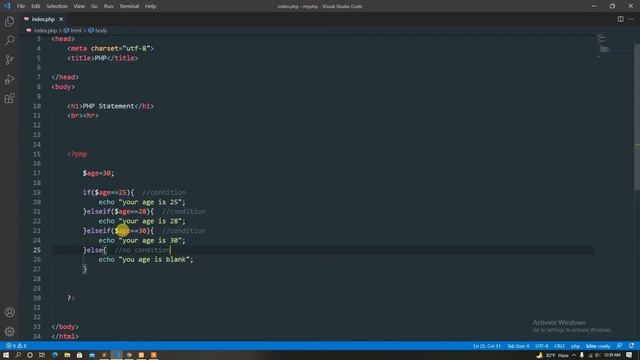Click the clock in system tray
The image size is (640, 360).
[612, 355]
